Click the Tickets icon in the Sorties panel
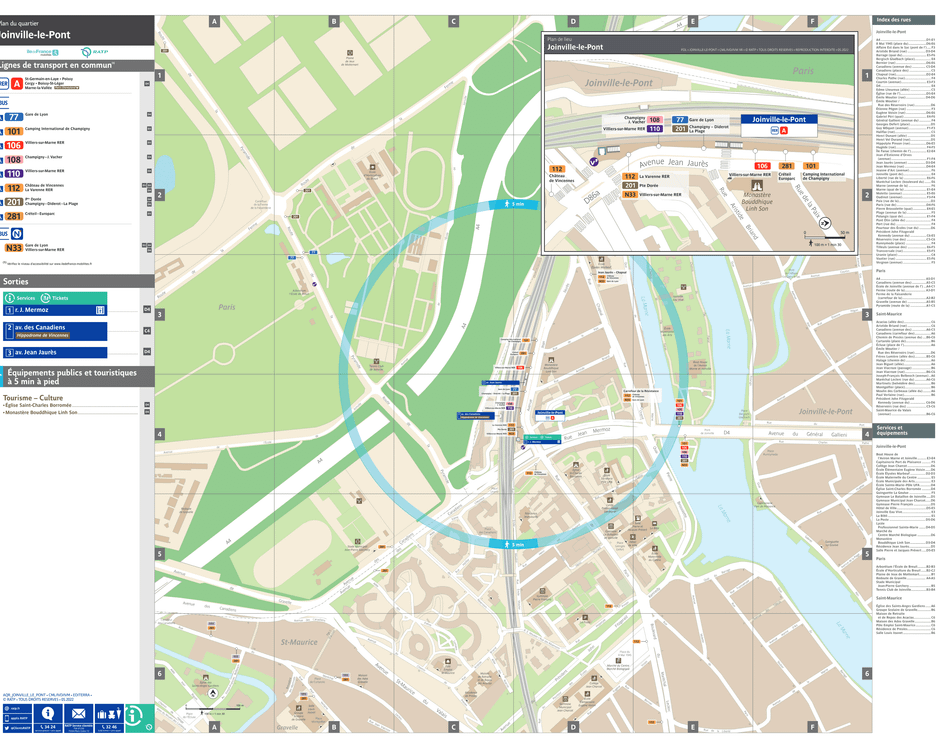 pyautogui.click(x=45, y=298)
